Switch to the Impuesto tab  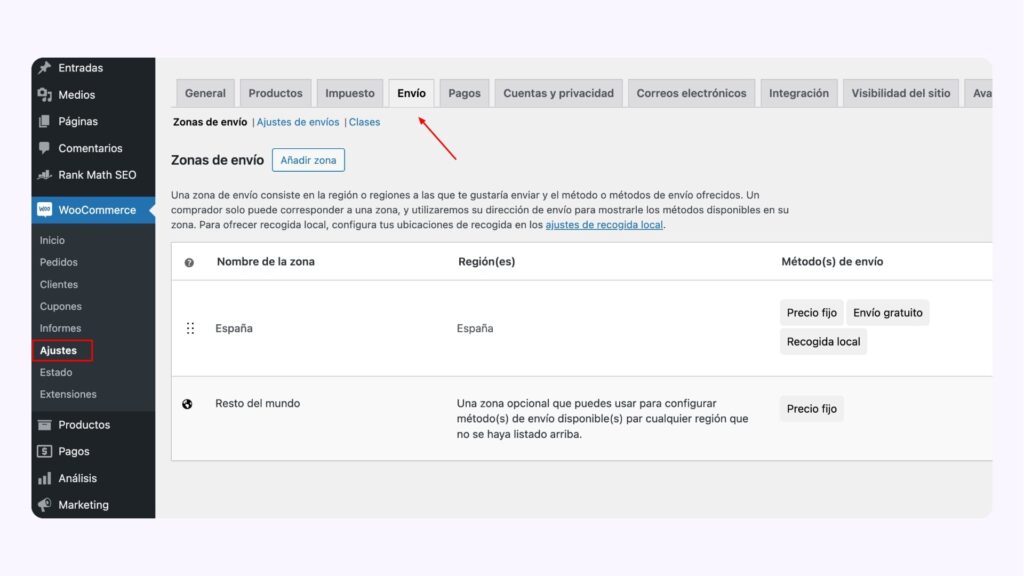[x=350, y=92]
